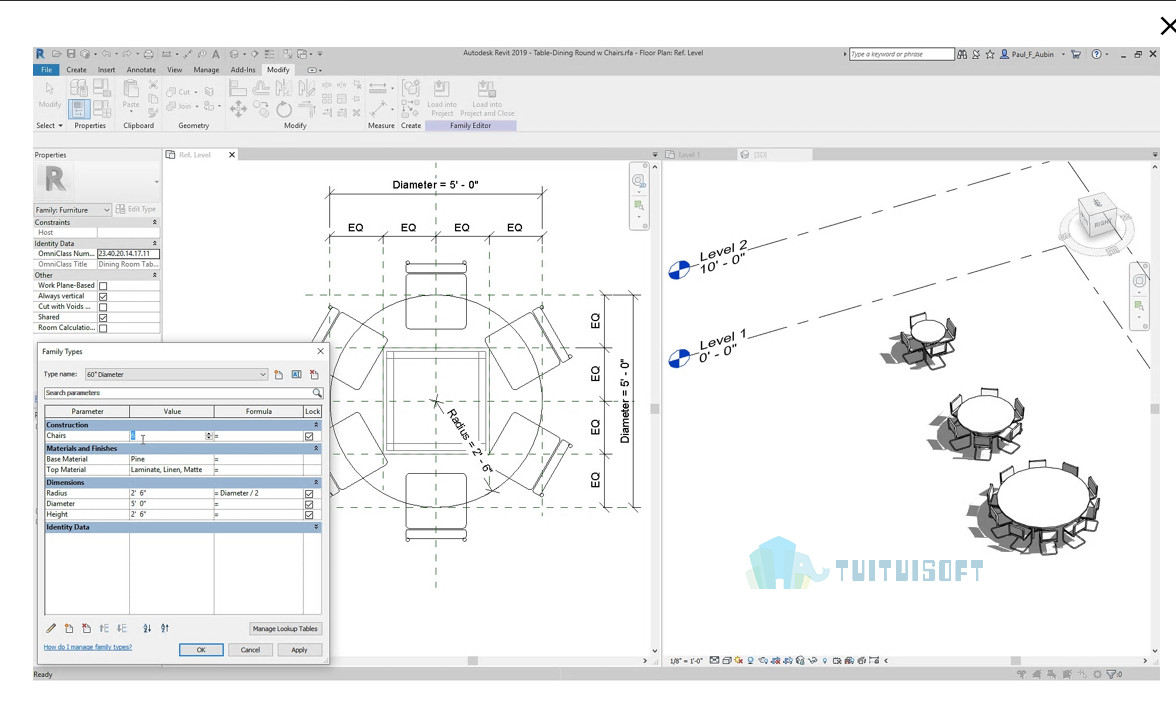This screenshot has width=1176, height=703.
Task: Collapse the Construction parameter group
Action: (316, 425)
